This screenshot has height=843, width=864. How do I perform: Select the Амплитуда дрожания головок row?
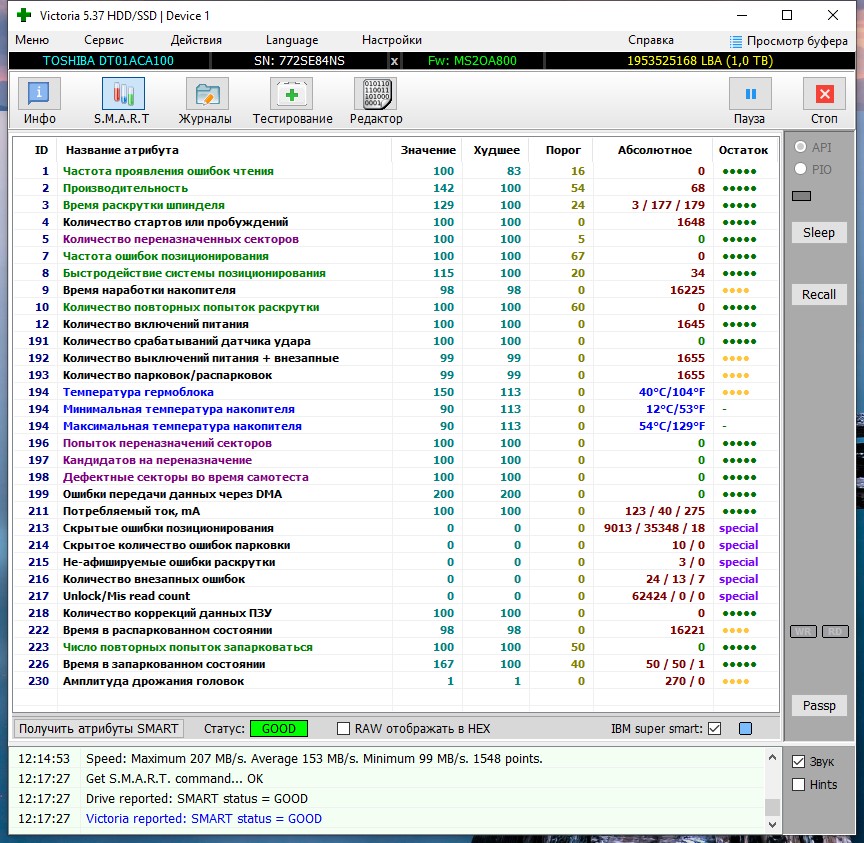[396, 681]
